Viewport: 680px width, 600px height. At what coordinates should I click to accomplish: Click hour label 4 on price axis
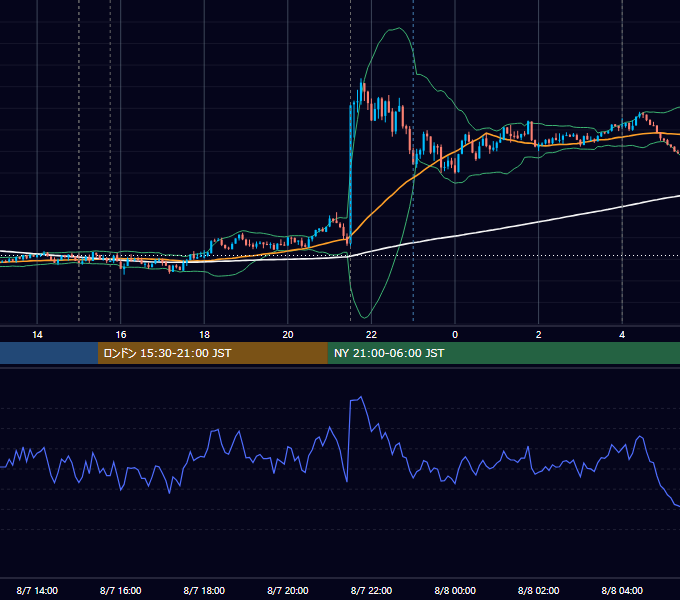[x=622, y=335]
